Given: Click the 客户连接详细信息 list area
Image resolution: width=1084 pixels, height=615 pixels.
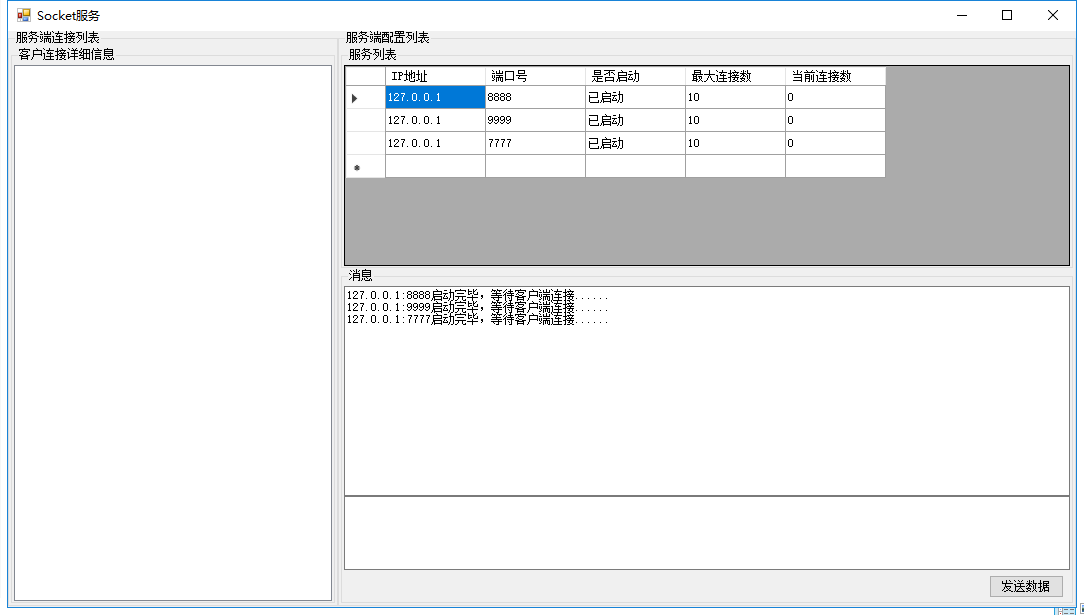Looking at the screenshot, I should click(173, 333).
